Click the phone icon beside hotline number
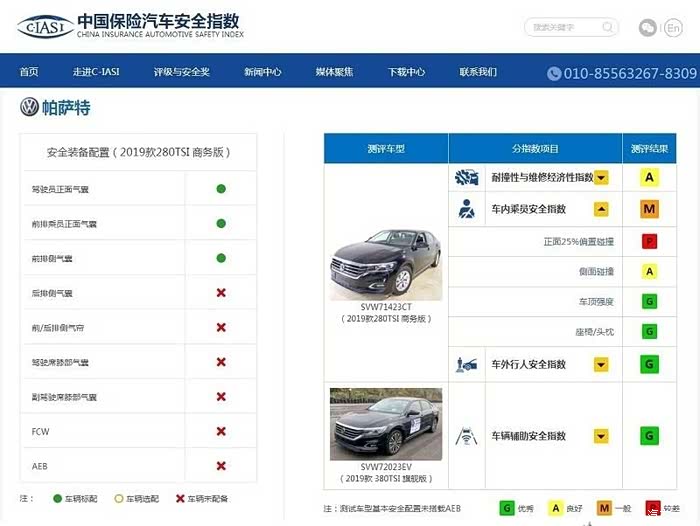This screenshot has width=700, height=526. tap(554, 73)
